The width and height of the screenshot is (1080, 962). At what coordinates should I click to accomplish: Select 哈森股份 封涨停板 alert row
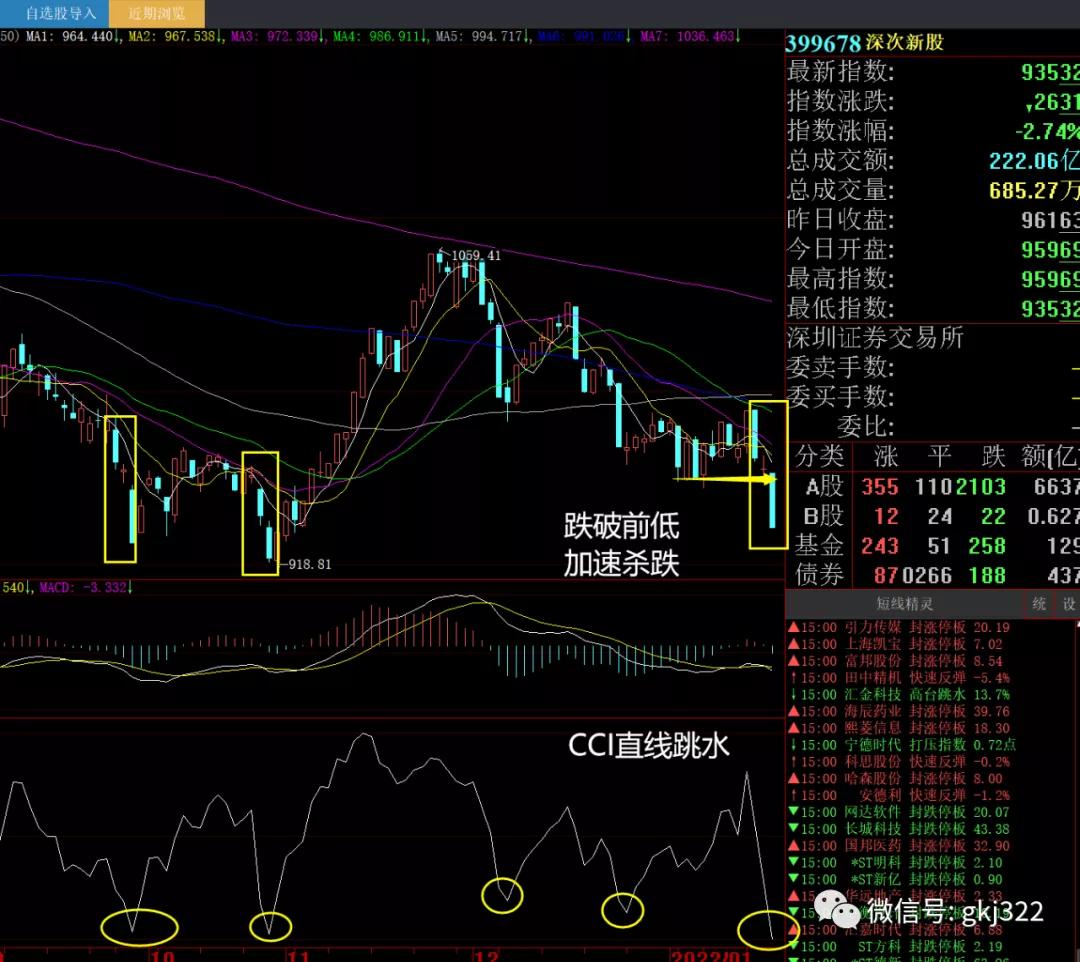pyautogui.click(x=895, y=779)
